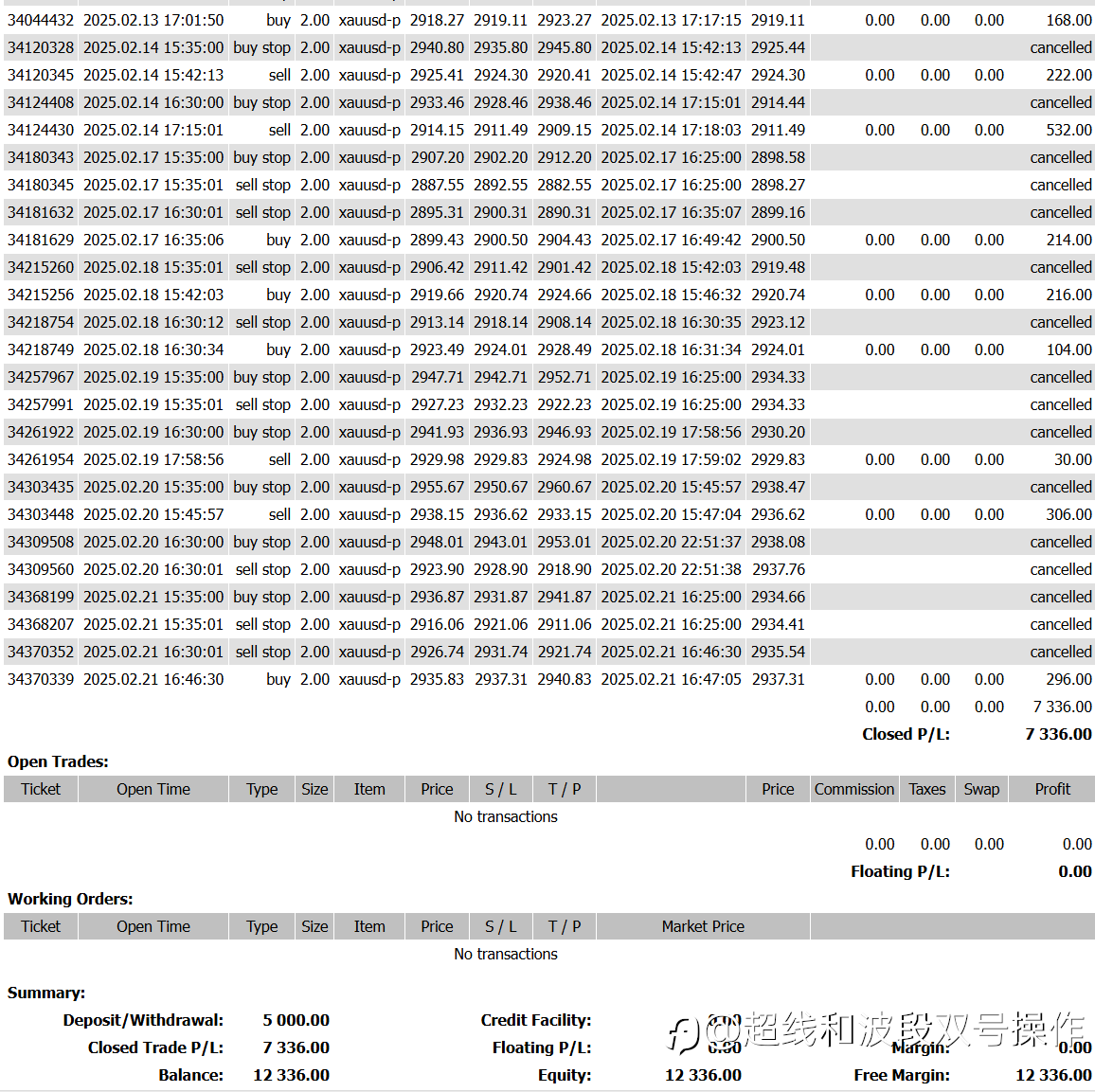Click the Deposit/Withdrawal amount 5 000.00
This screenshot has width=1095, height=1092.
(296, 1020)
